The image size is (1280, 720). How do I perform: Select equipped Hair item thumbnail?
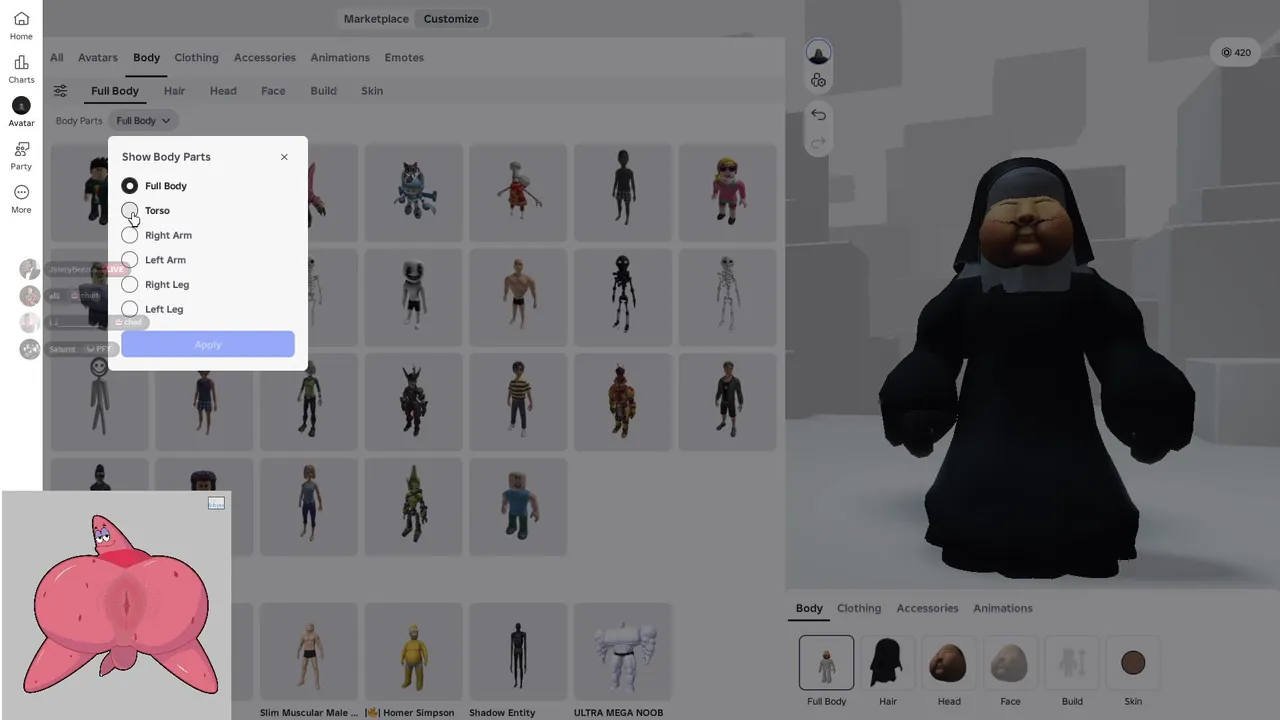click(x=888, y=662)
